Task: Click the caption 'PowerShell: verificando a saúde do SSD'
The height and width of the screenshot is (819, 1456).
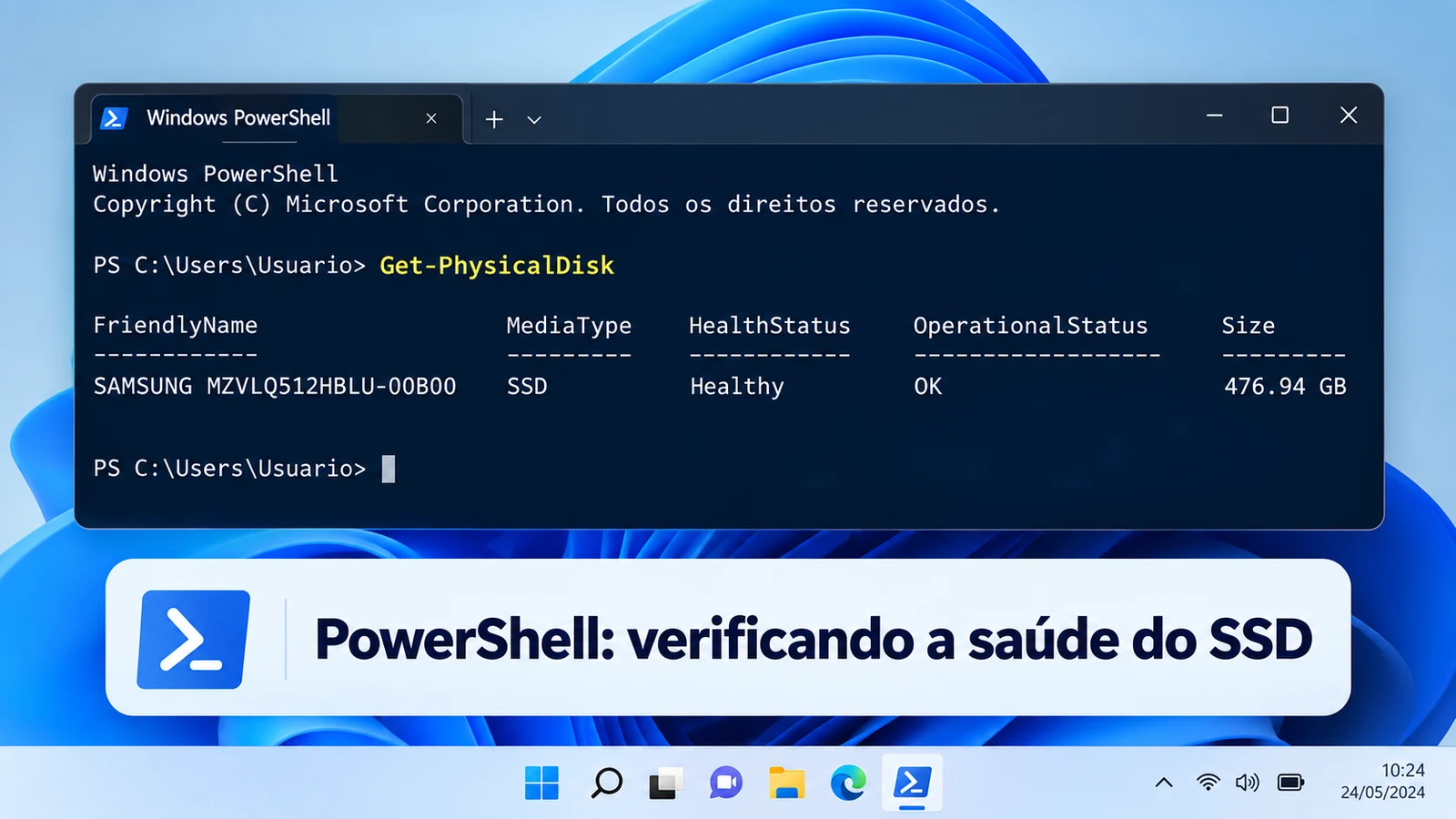Action: click(814, 639)
